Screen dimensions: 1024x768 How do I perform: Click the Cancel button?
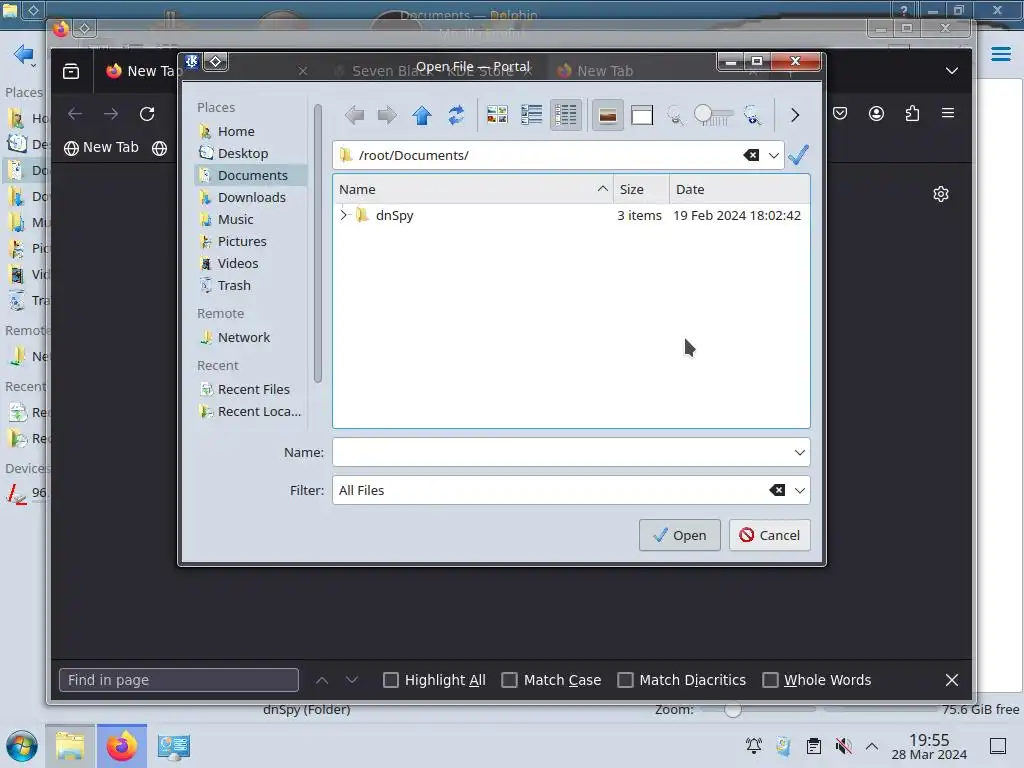pos(769,536)
